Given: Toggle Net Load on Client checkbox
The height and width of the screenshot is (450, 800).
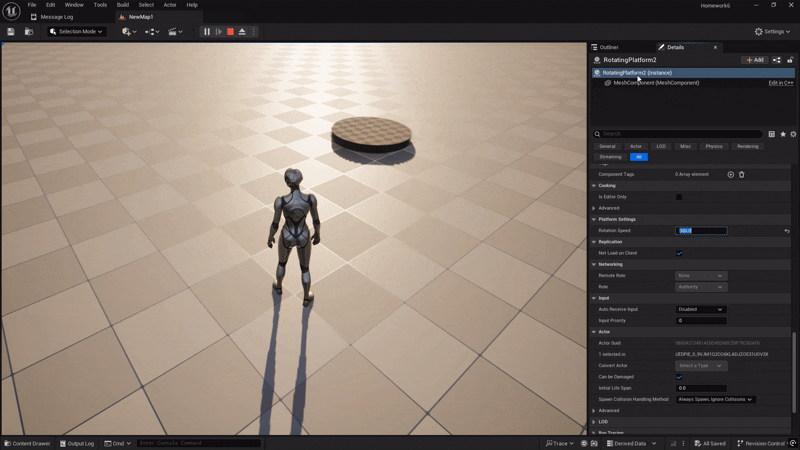Looking at the screenshot, I should (679, 253).
